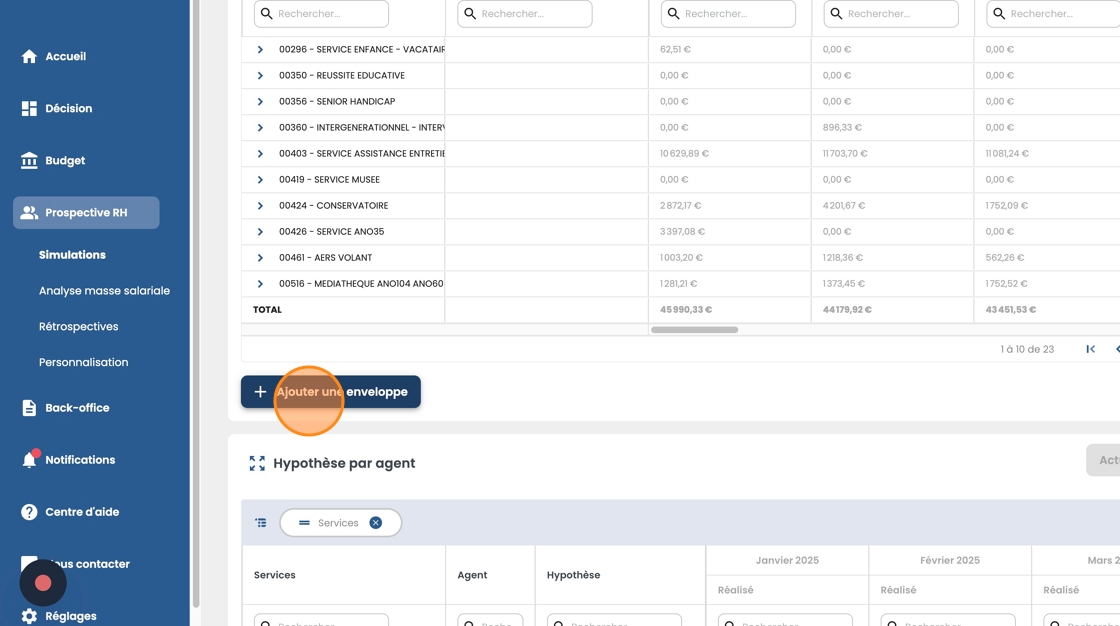This screenshot has width=1120, height=626.
Task: Click the Services grouping chip
Action: click(340, 523)
